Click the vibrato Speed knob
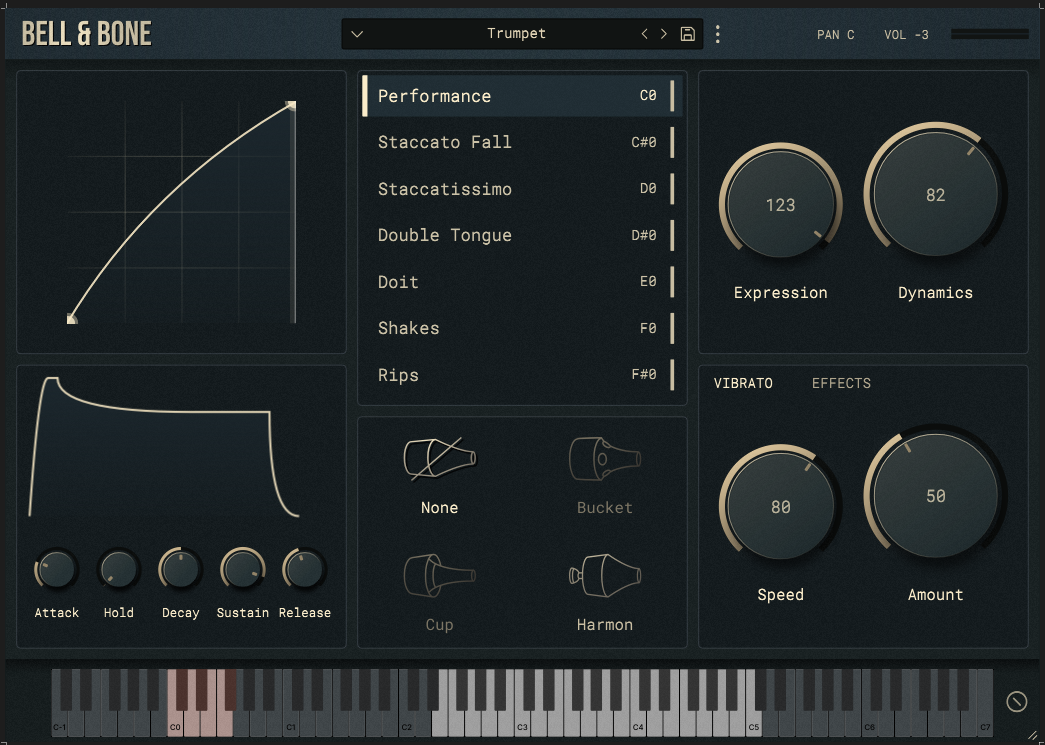 pyautogui.click(x=780, y=507)
